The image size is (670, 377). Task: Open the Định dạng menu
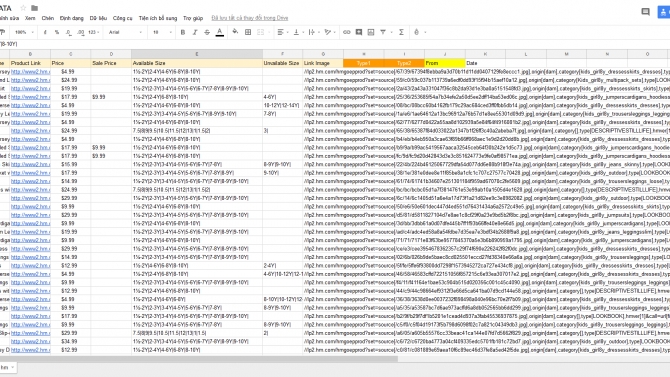pyautogui.click(x=71, y=18)
